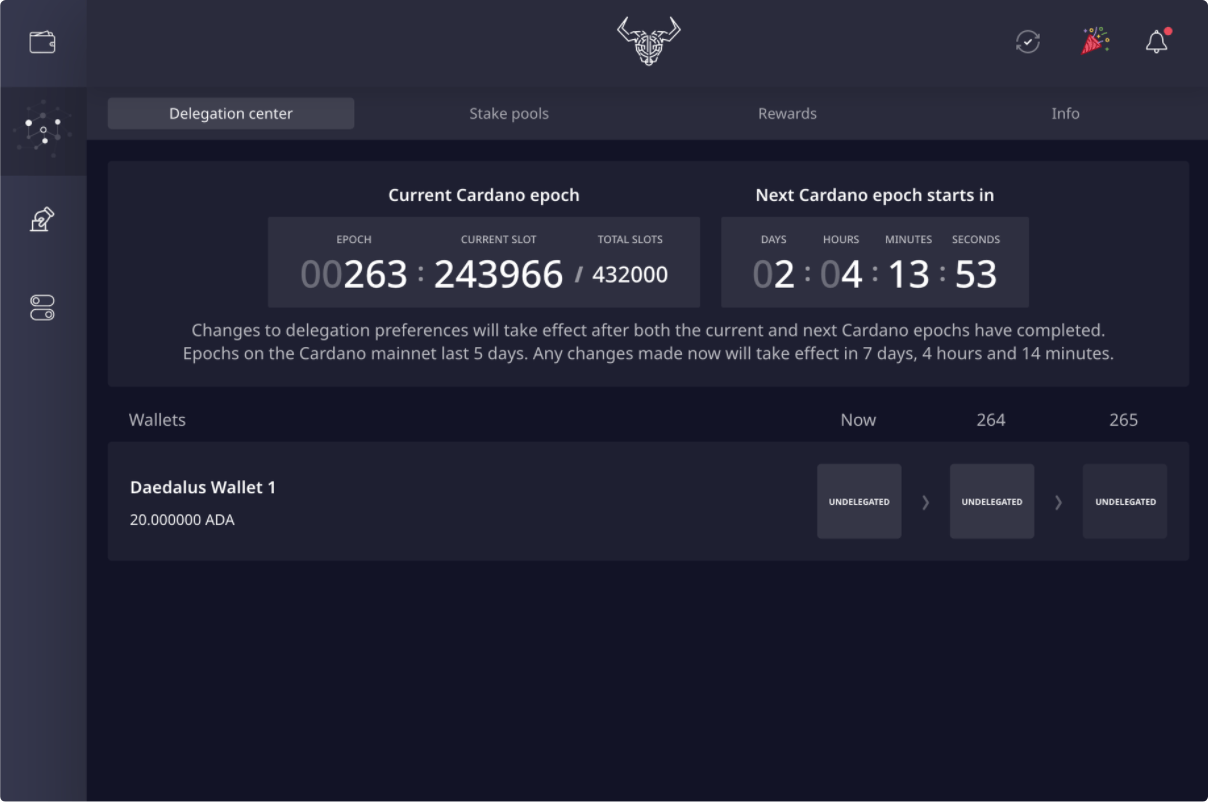Open the staking network sidebar icon

(x=43, y=131)
